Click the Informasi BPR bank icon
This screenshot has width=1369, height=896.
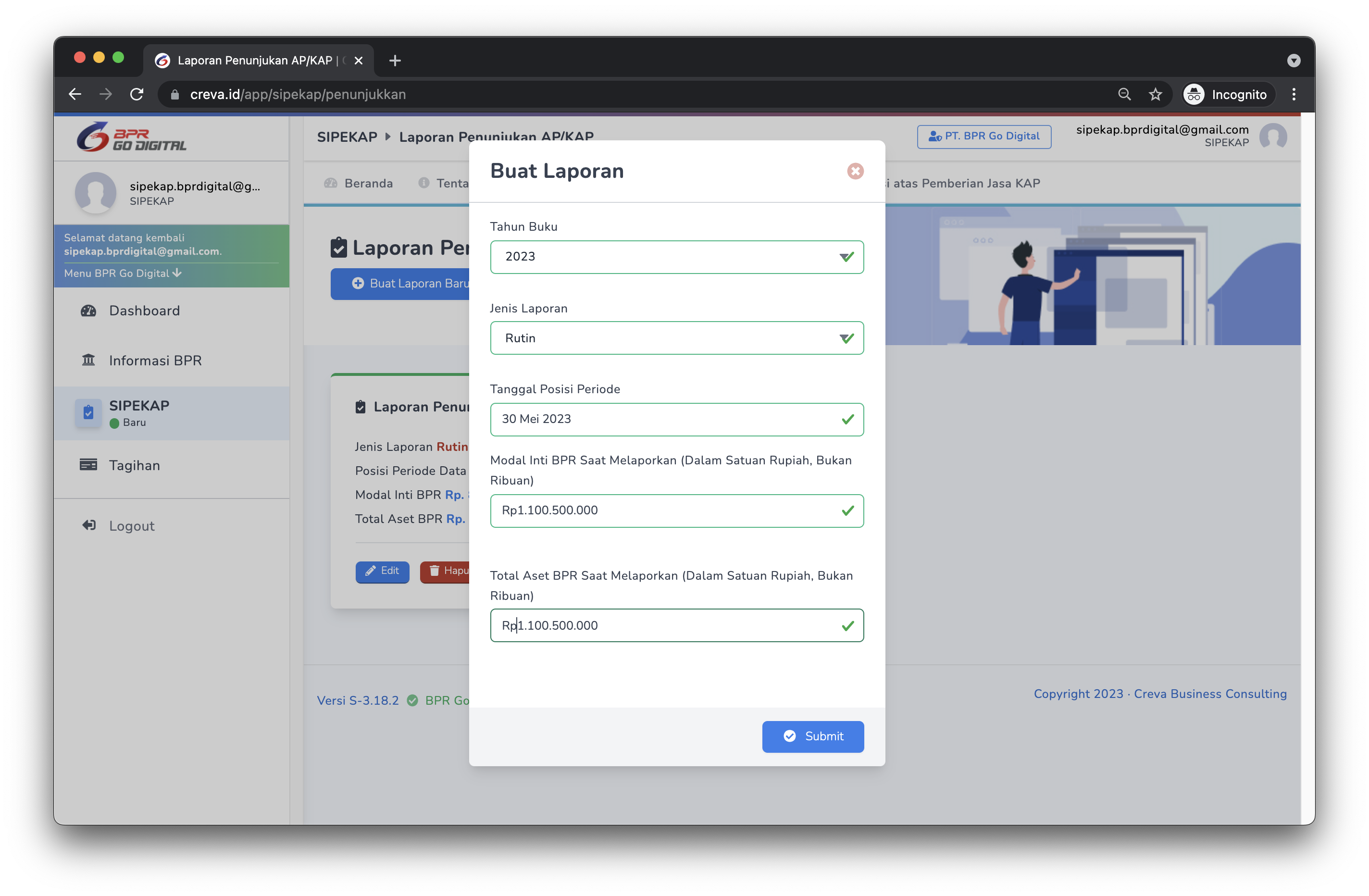[x=88, y=360]
